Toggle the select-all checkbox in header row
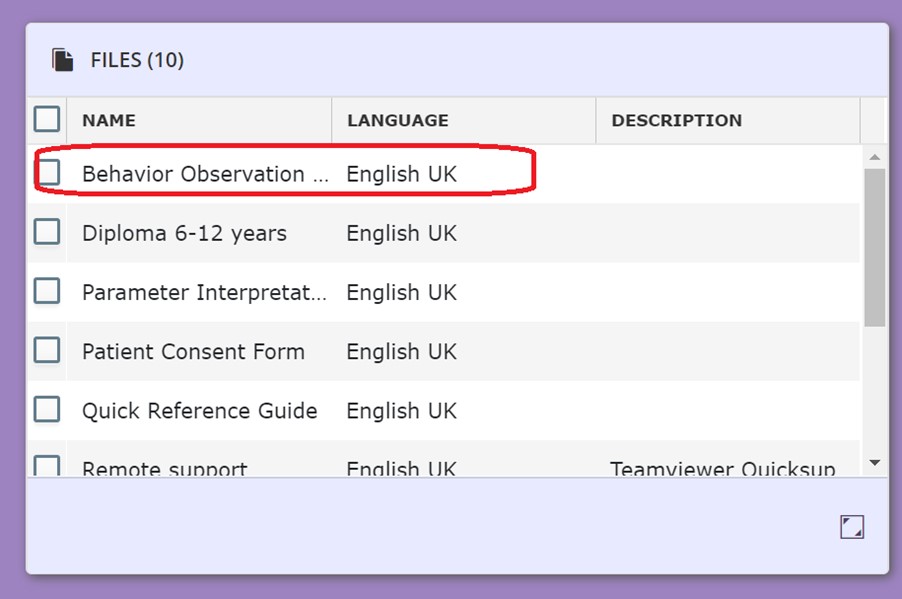 (x=47, y=120)
